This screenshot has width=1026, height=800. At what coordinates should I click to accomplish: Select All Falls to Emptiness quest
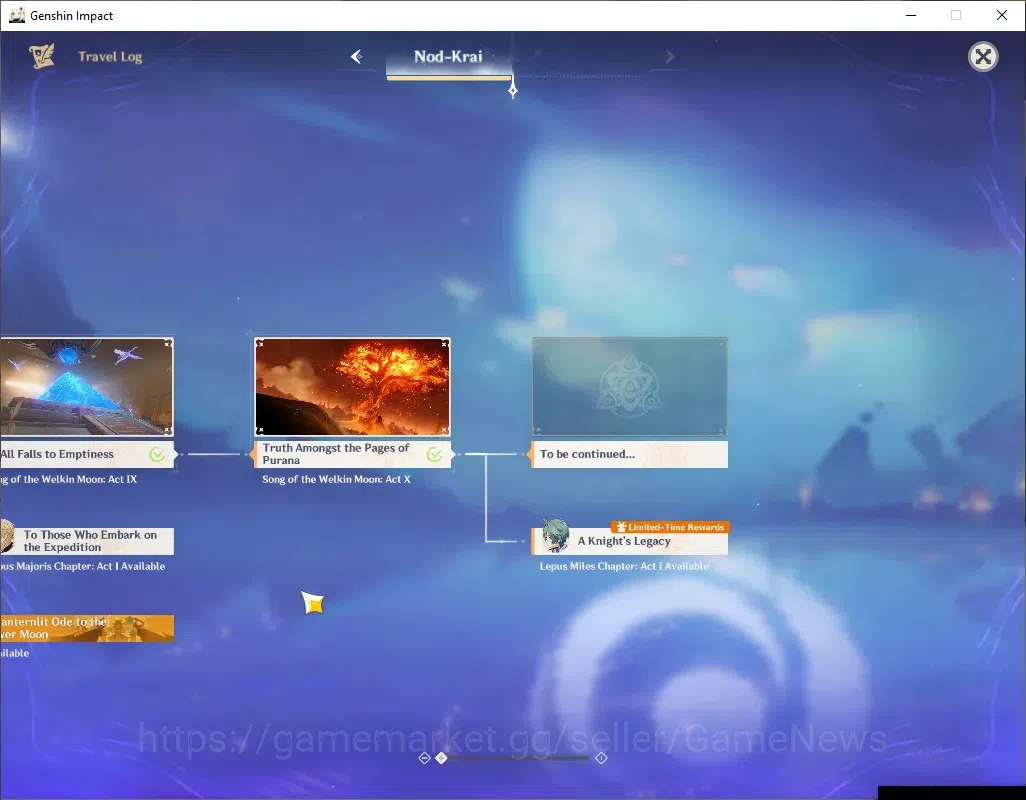point(86,454)
